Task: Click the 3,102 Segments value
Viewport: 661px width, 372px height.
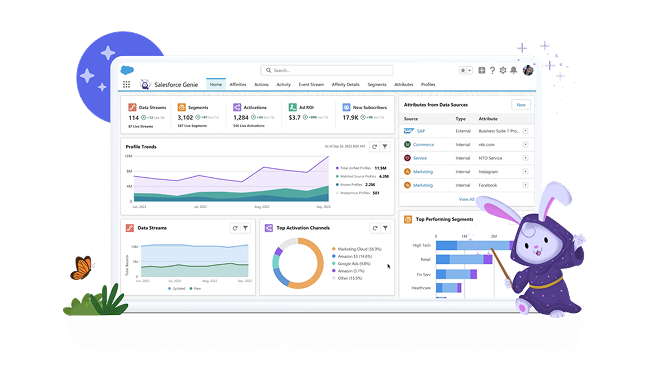Action: pos(185,118)
